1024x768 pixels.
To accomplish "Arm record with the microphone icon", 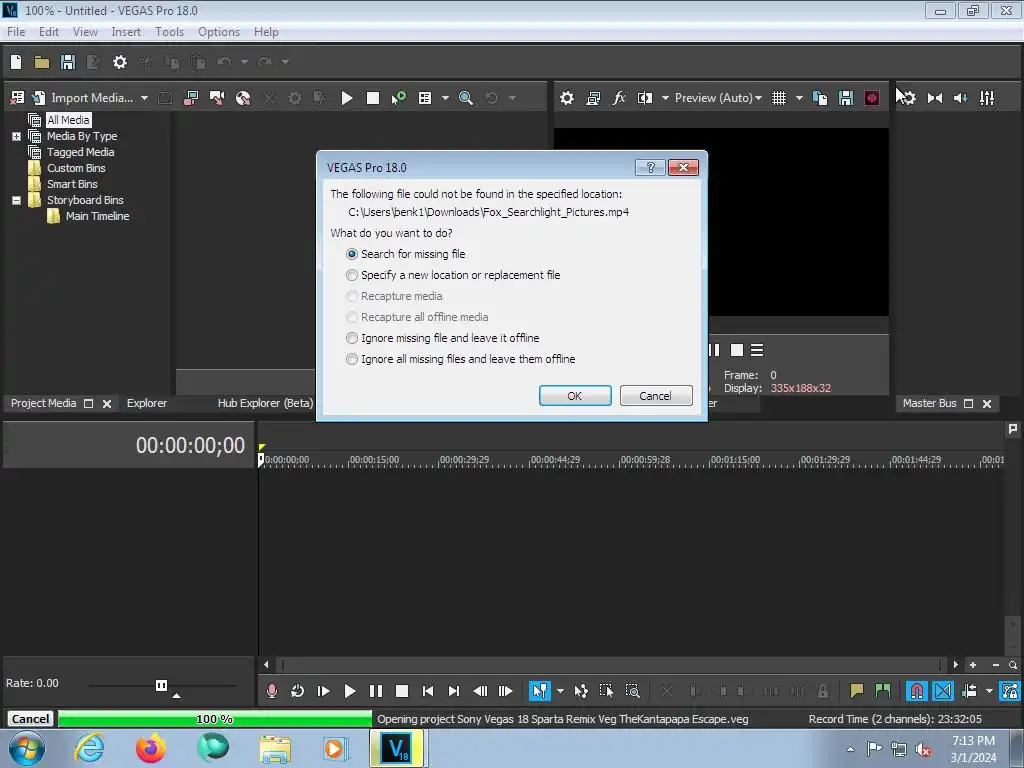I will (272, 691).
